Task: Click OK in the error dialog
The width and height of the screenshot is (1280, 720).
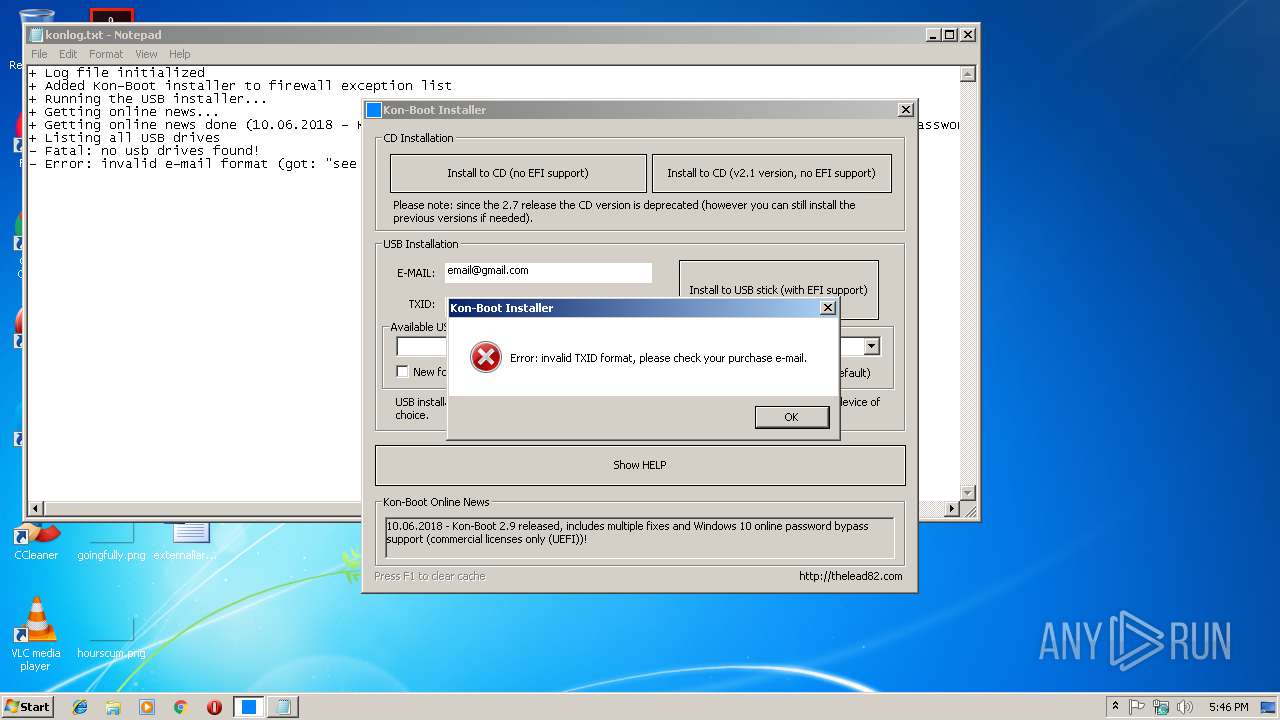Action: (x=792, y=417)
